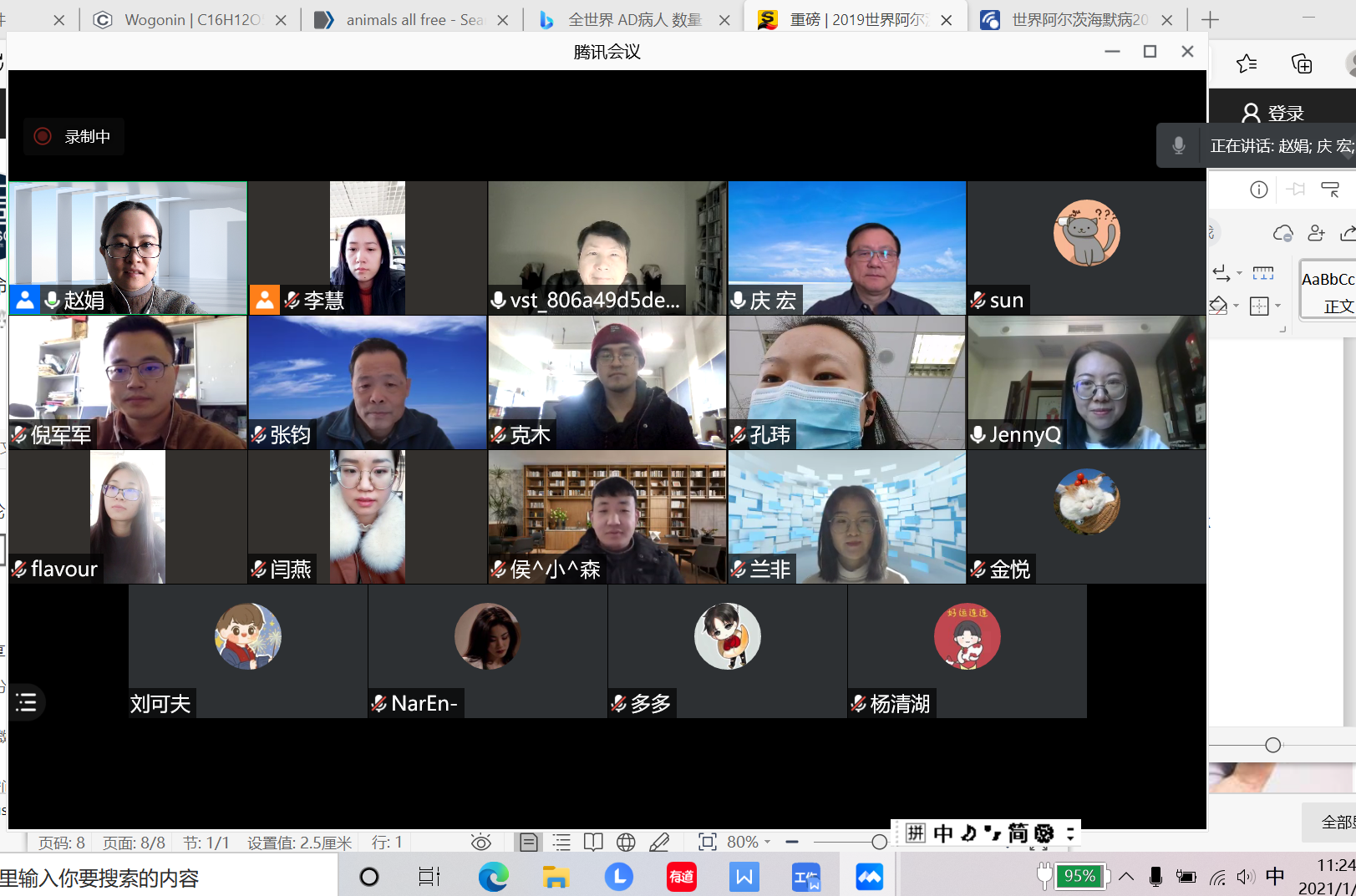
Task: Click the WPS add collaborator icon
Action: click(x=1316, y=233)
